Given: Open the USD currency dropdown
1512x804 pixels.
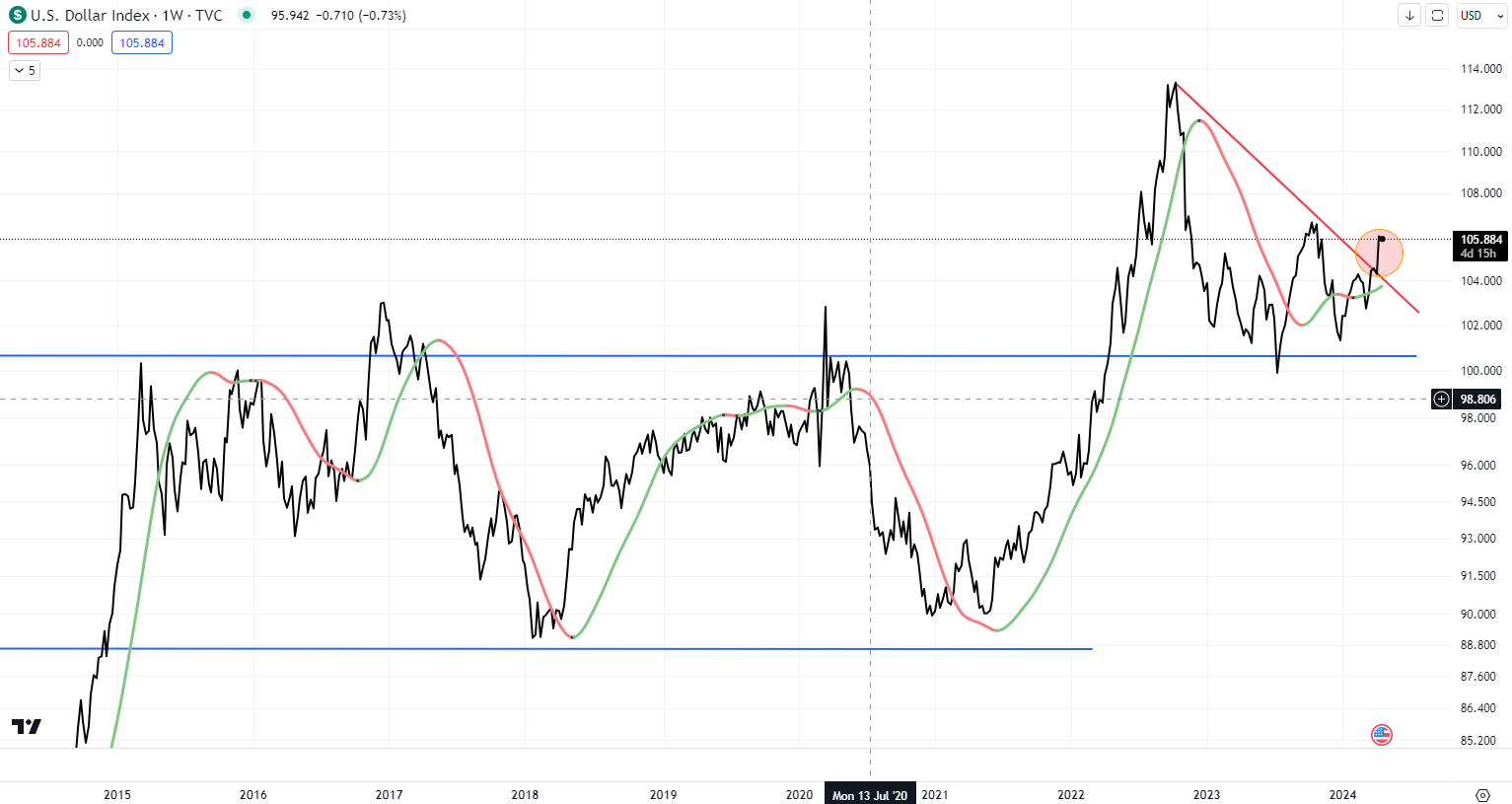Looking at the screenshot, I should click(1476, 15).
